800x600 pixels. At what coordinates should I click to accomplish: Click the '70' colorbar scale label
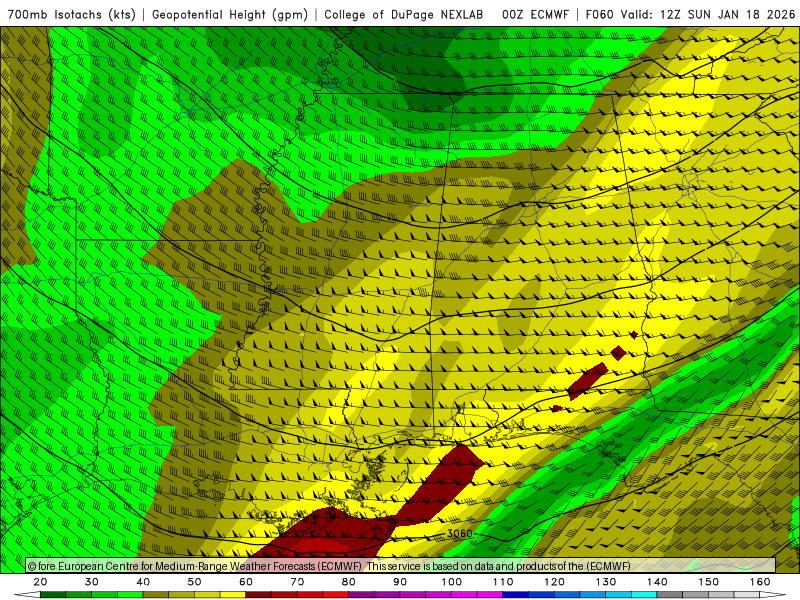[x=297, y=582]
